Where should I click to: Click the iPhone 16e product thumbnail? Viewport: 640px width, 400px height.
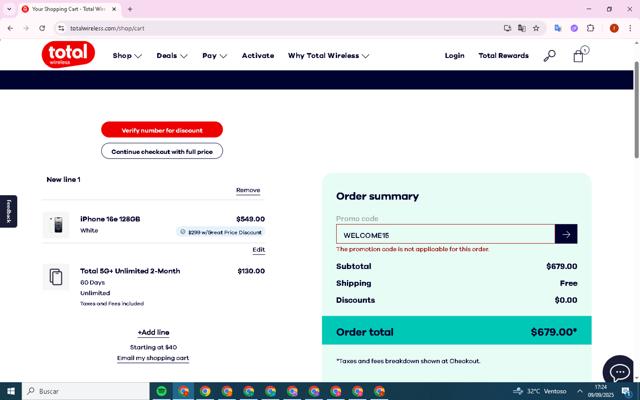(56, 225)
